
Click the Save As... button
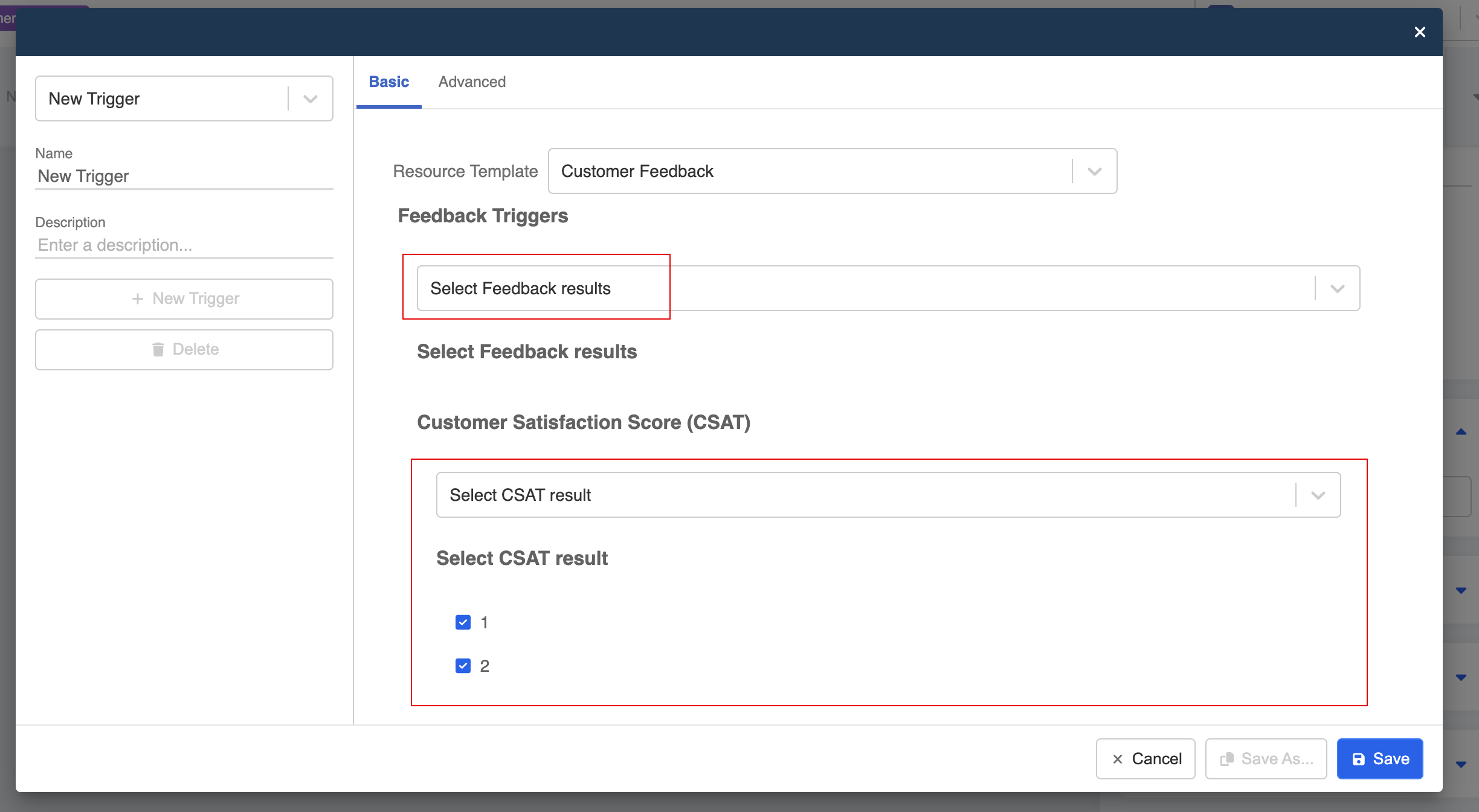[1266, 759]
